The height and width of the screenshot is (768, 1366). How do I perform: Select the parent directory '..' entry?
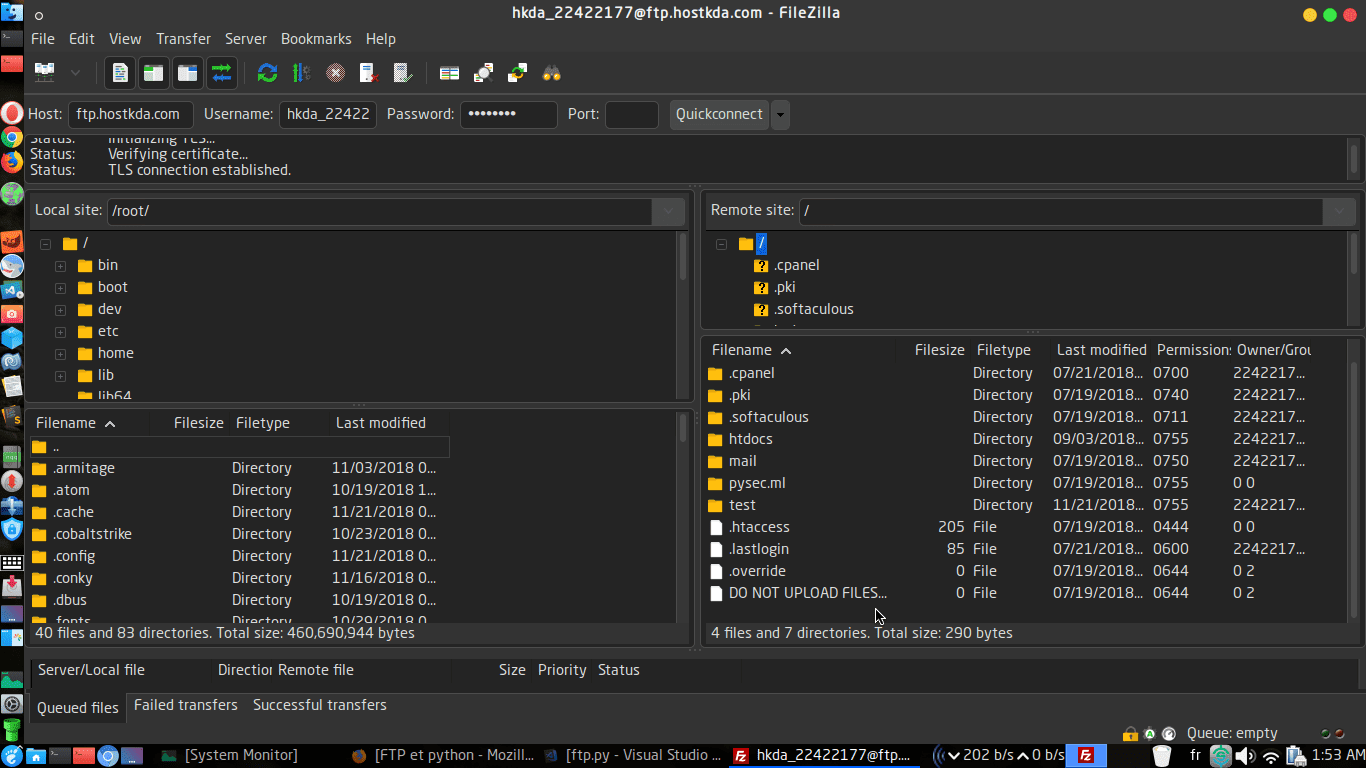tap(239, 446)
